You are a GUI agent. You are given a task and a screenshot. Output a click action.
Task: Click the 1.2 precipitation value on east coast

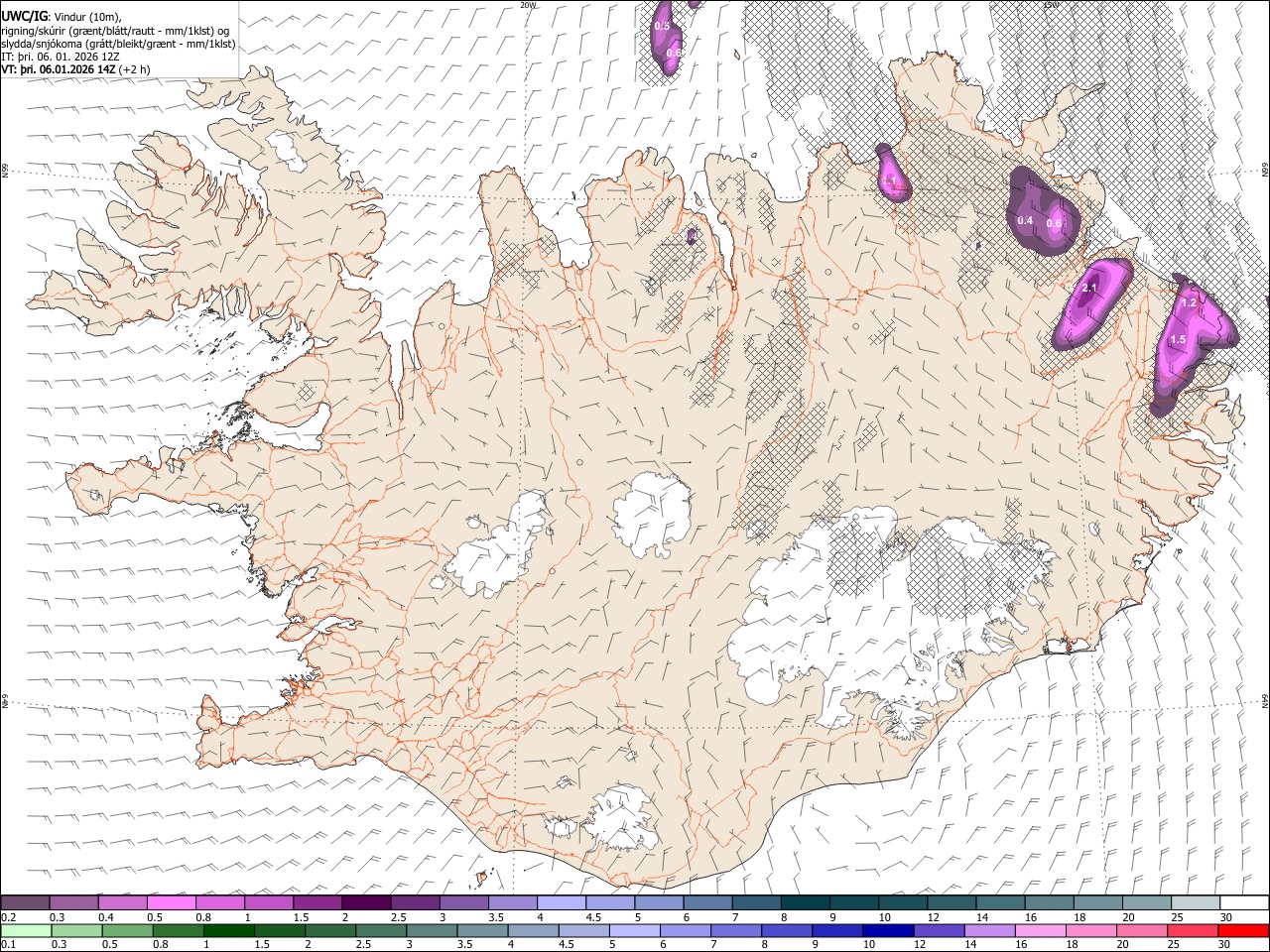click(x=1189, y=302)
